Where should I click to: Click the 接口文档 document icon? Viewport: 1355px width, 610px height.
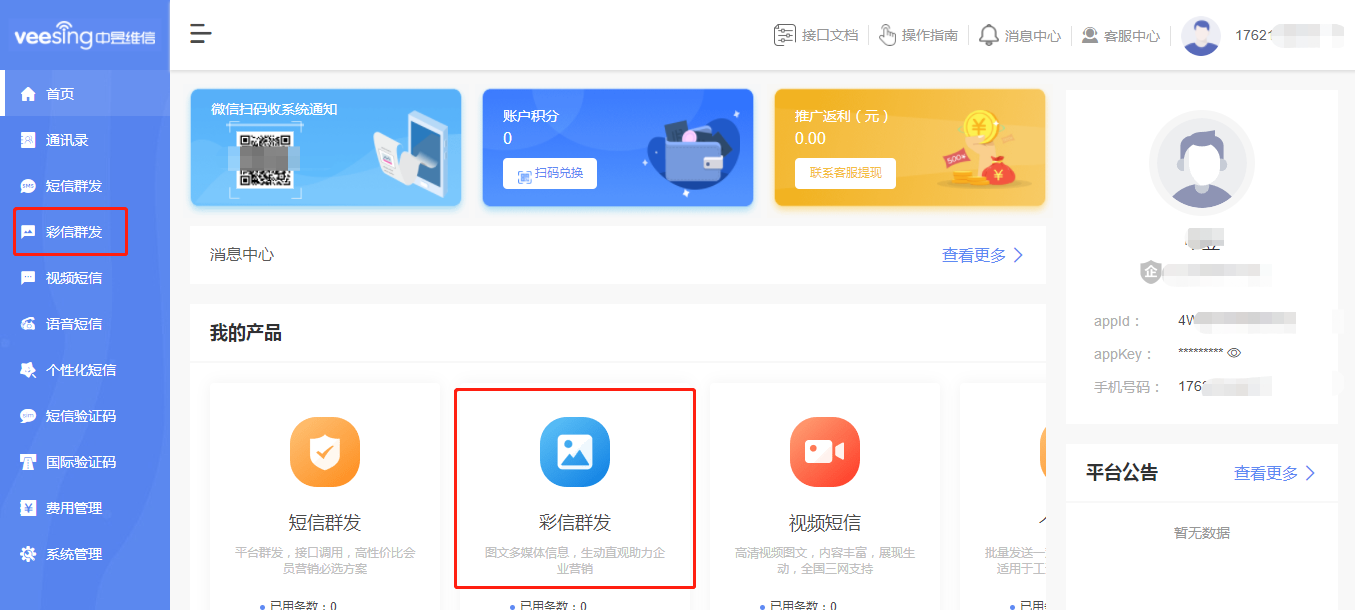pos(786,33)
